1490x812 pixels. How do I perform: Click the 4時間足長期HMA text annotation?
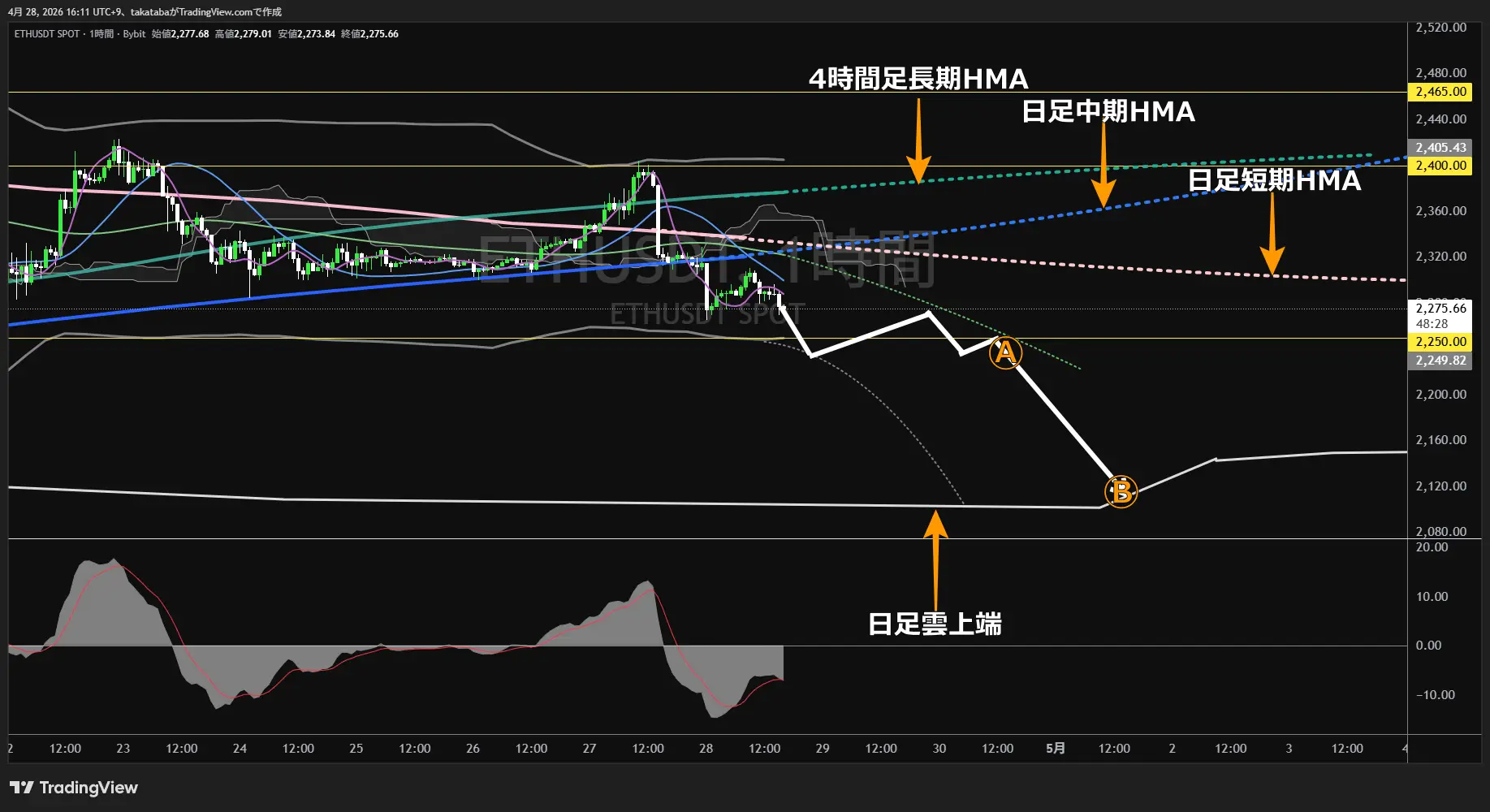(x=918, y=79)
